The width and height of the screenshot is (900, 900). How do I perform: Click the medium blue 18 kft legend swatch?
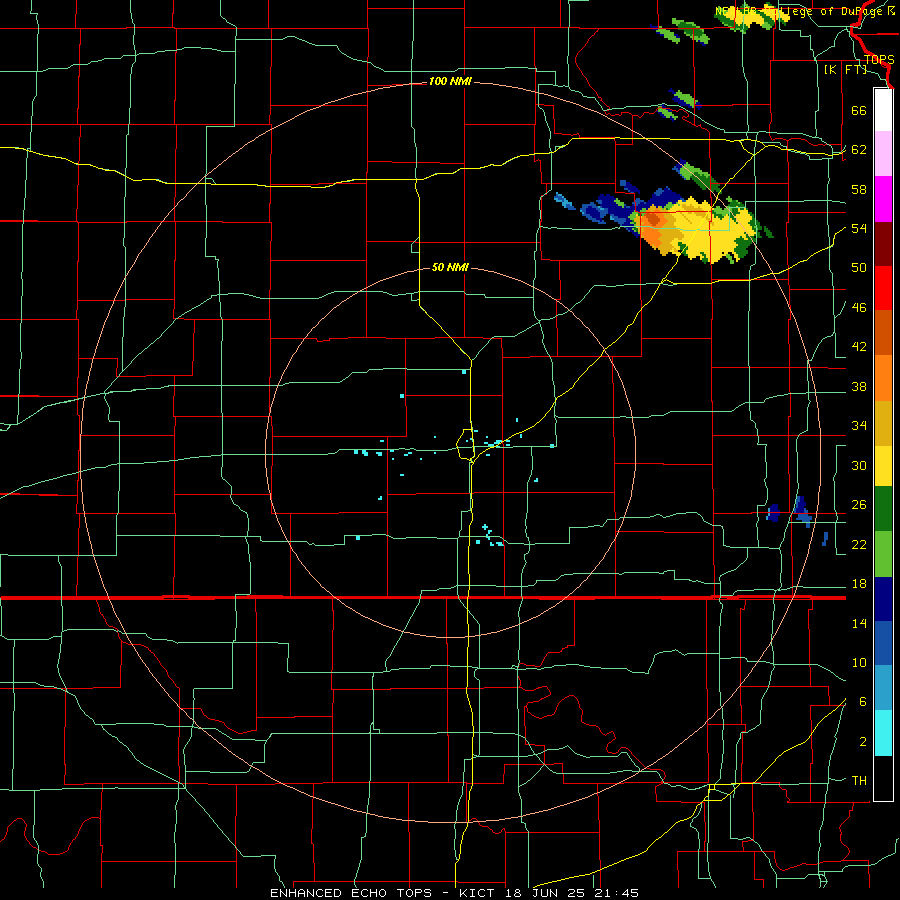pos(883,643)
